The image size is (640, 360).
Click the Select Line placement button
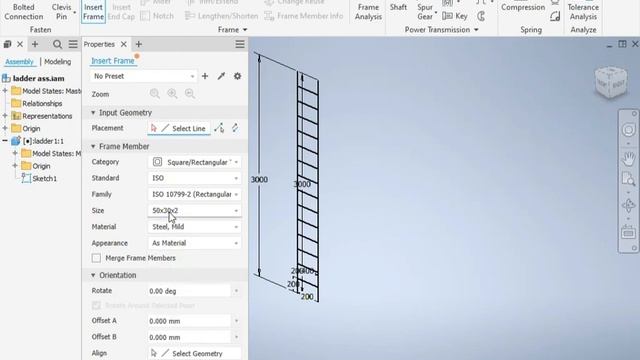pyautogui.click(x=179, y=128)
